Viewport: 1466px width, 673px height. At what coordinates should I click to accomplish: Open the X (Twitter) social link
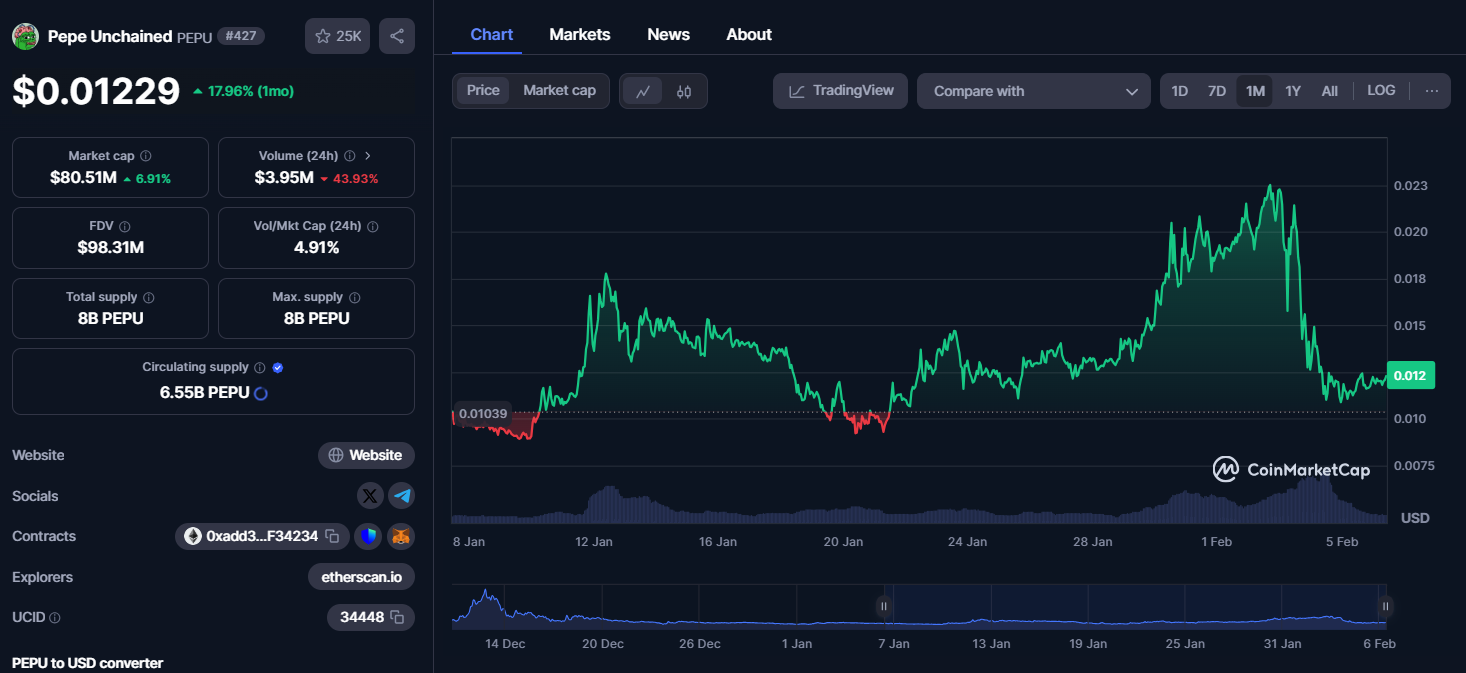click(370, 495)
